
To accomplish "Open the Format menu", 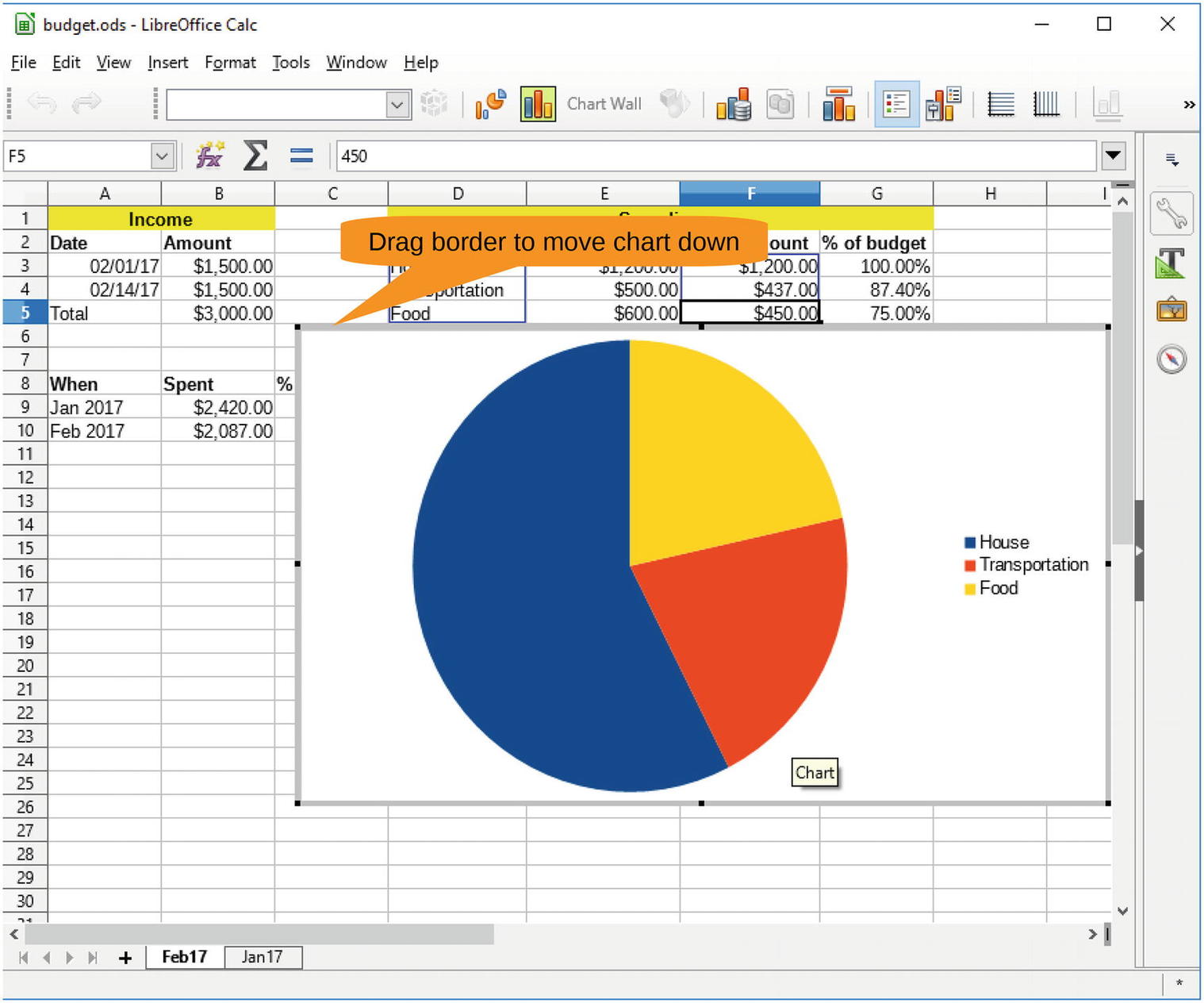I will tap(230, 62).
